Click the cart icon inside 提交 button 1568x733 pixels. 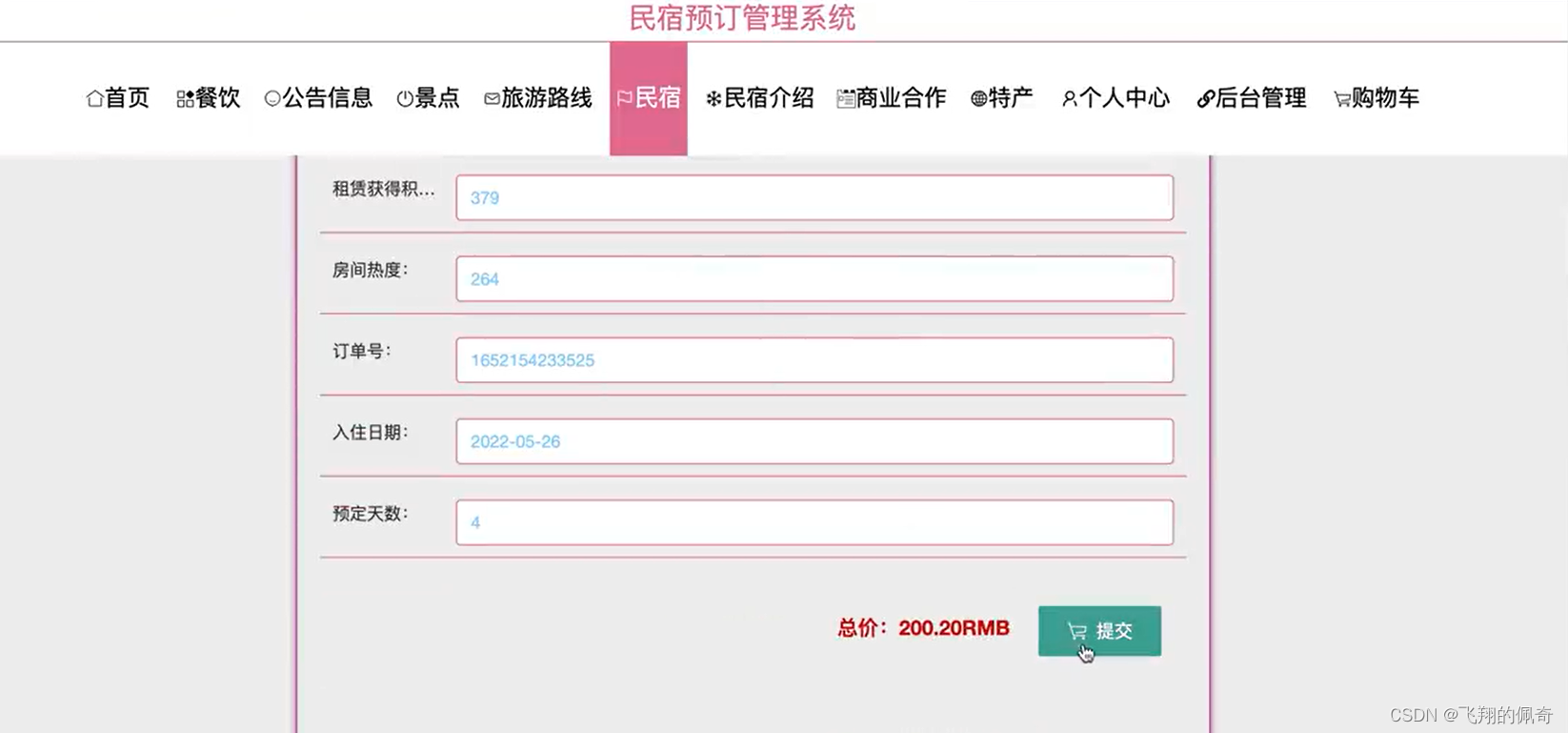point(1077,631)
